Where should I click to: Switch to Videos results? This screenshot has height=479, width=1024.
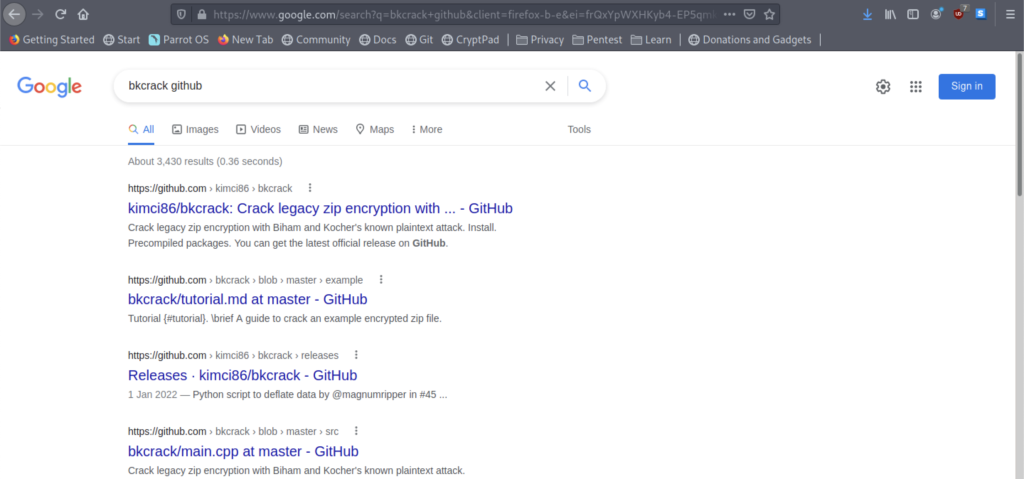coord(258,129)
